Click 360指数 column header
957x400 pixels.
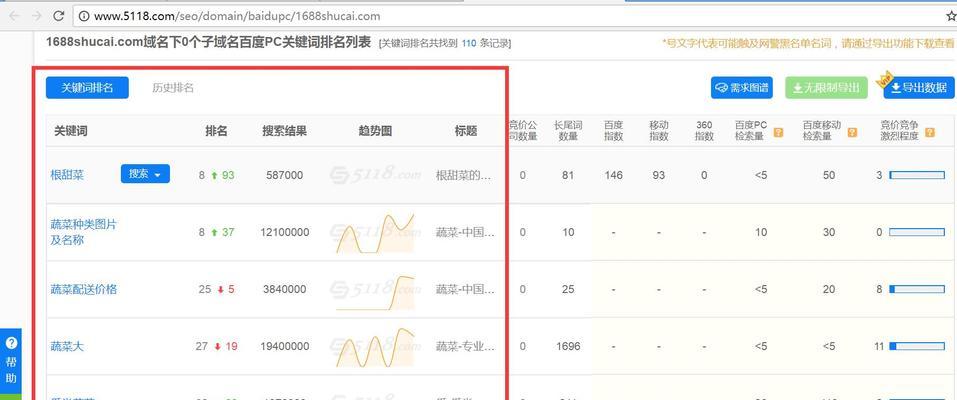(x=704, y=131)
